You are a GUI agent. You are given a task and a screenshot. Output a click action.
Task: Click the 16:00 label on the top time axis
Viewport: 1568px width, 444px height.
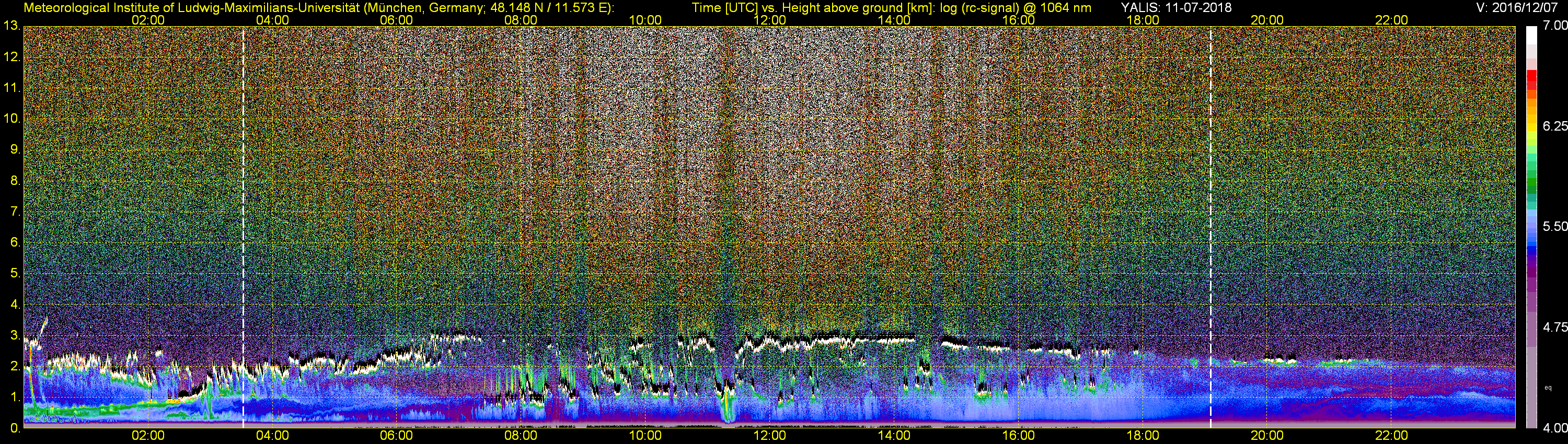click(1018, 20)
